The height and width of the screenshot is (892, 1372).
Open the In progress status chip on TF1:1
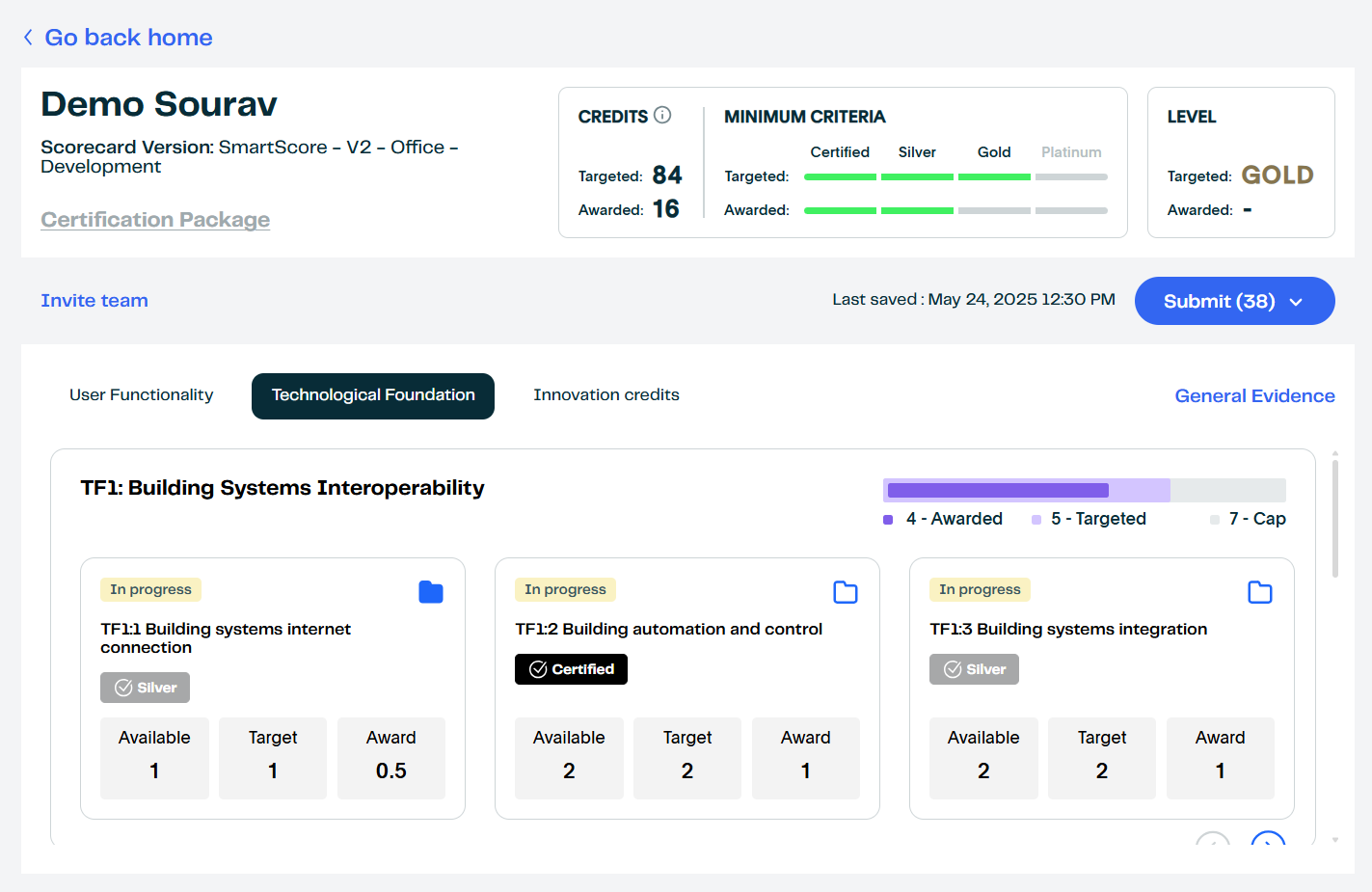pyautogui.click(x=150, y=589)
